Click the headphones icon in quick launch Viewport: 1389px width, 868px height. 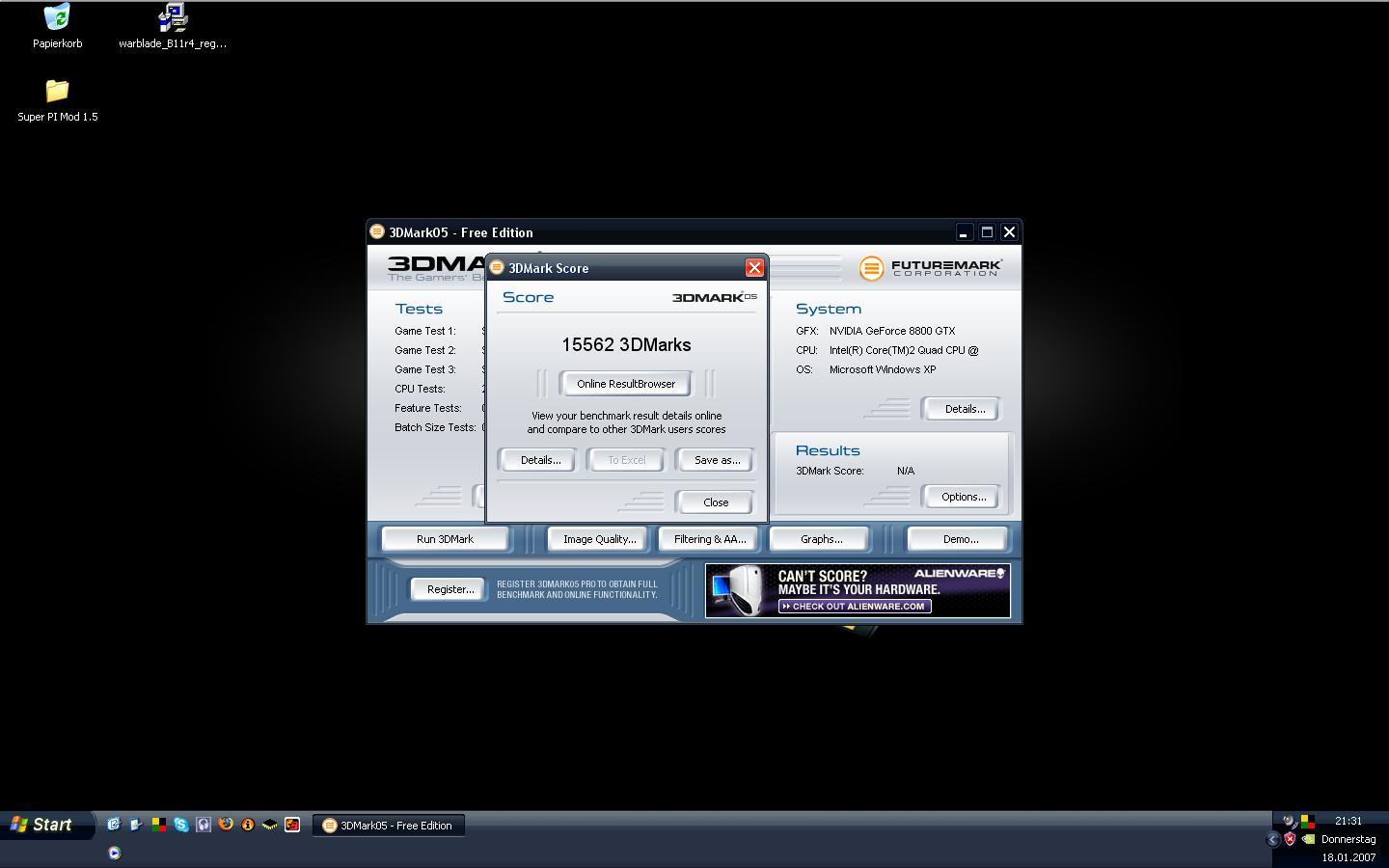point(203,825)
